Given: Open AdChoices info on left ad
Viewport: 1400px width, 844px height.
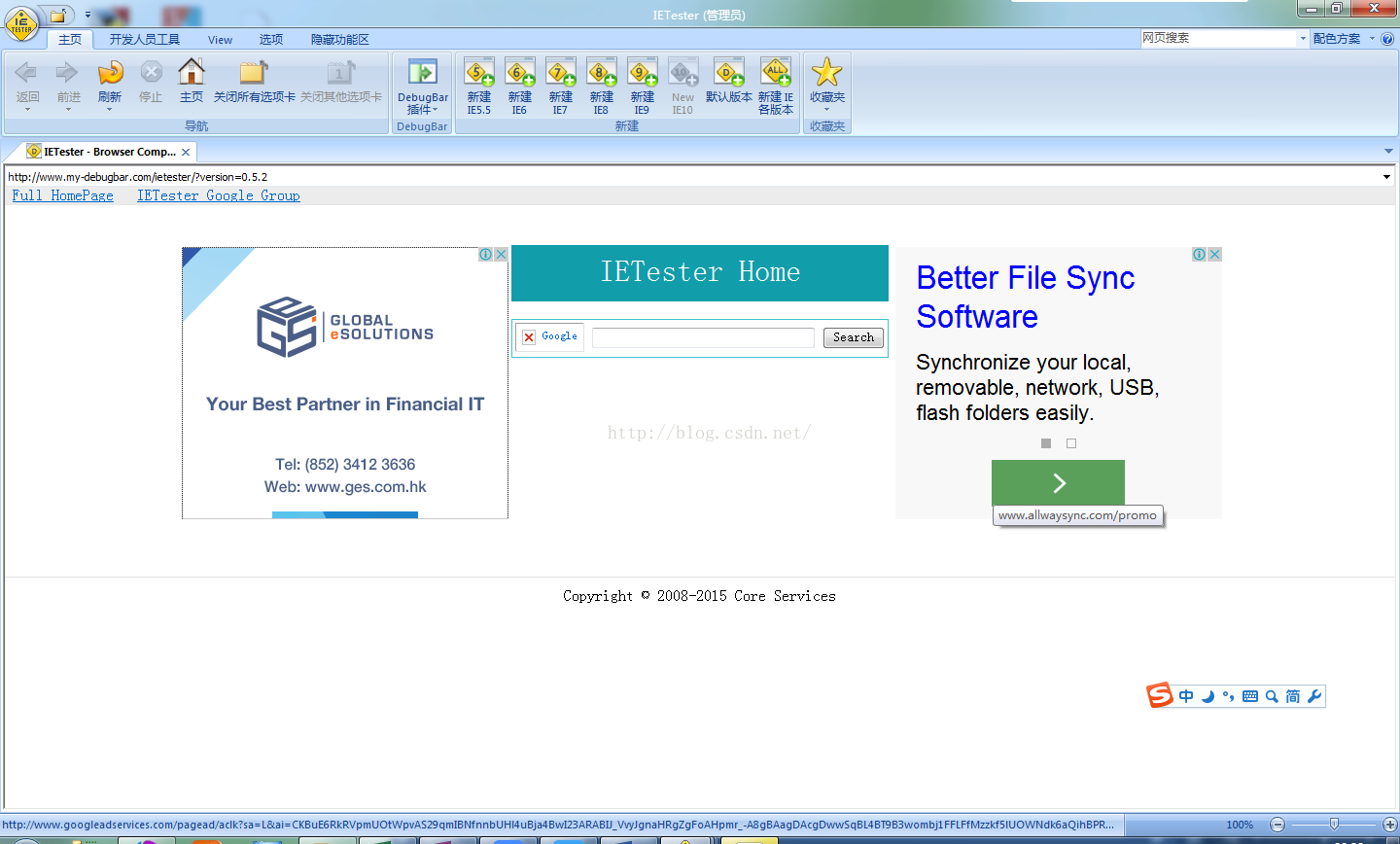Looking at the screenshot, I should [485, 255].
